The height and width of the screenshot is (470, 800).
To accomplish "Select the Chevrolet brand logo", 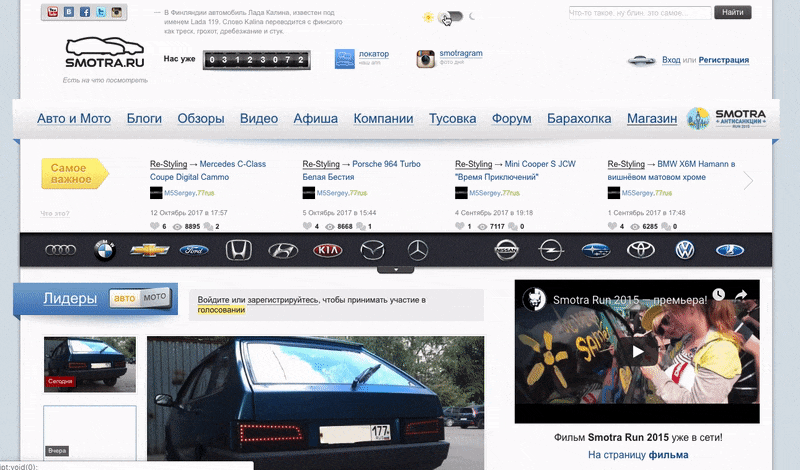I will 149,250.
